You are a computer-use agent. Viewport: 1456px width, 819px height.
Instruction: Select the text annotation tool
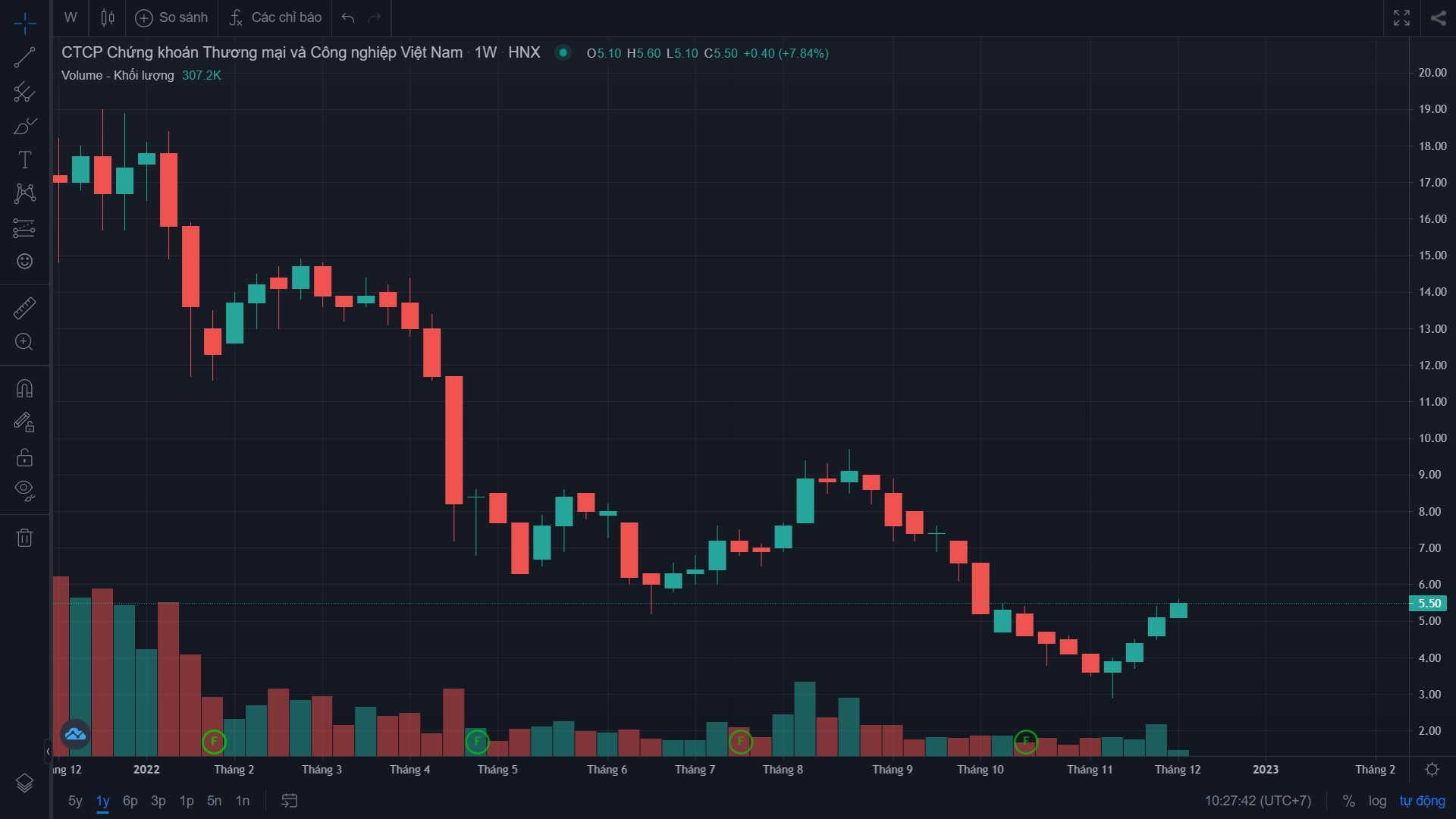tap(24, 159)
